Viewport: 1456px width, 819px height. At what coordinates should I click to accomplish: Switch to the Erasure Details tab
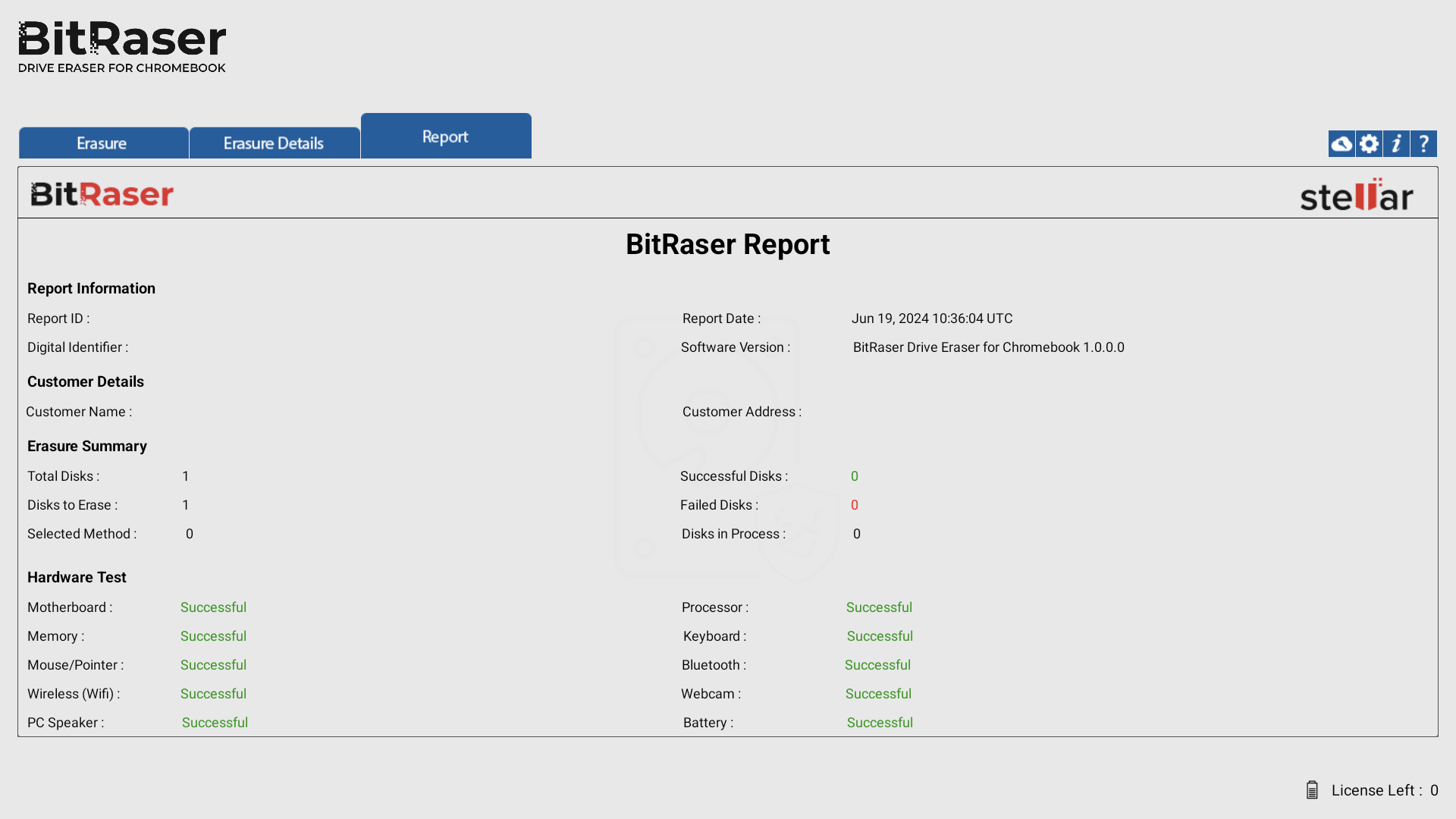point(275,143)
